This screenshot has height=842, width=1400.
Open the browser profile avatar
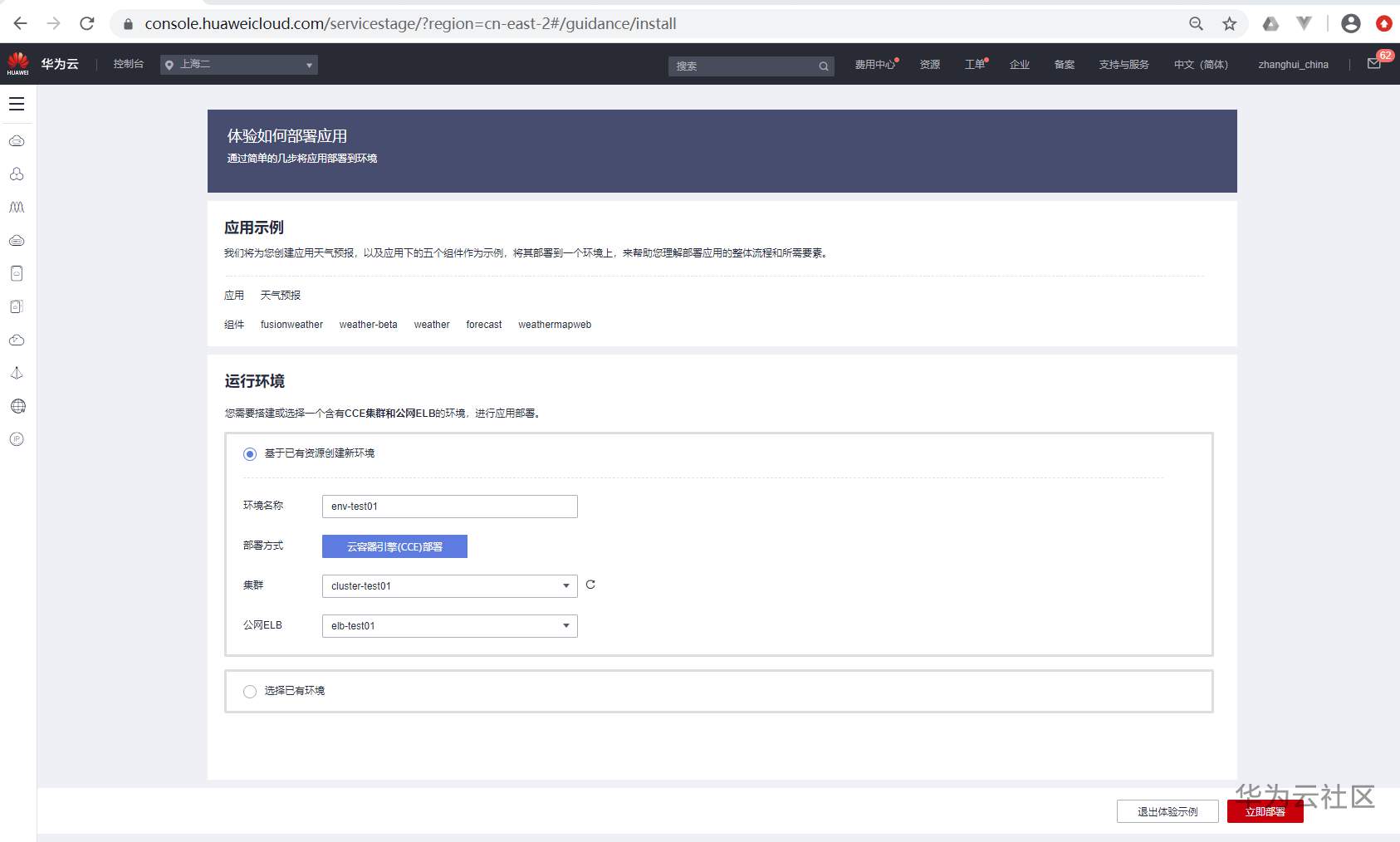(x=1351, y=23)
